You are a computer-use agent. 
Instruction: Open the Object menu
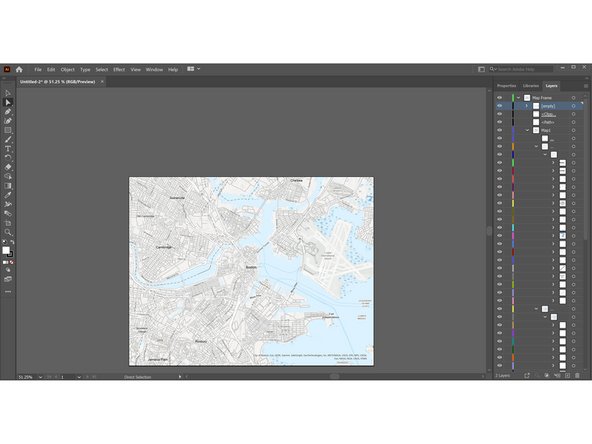coord(68,69)
